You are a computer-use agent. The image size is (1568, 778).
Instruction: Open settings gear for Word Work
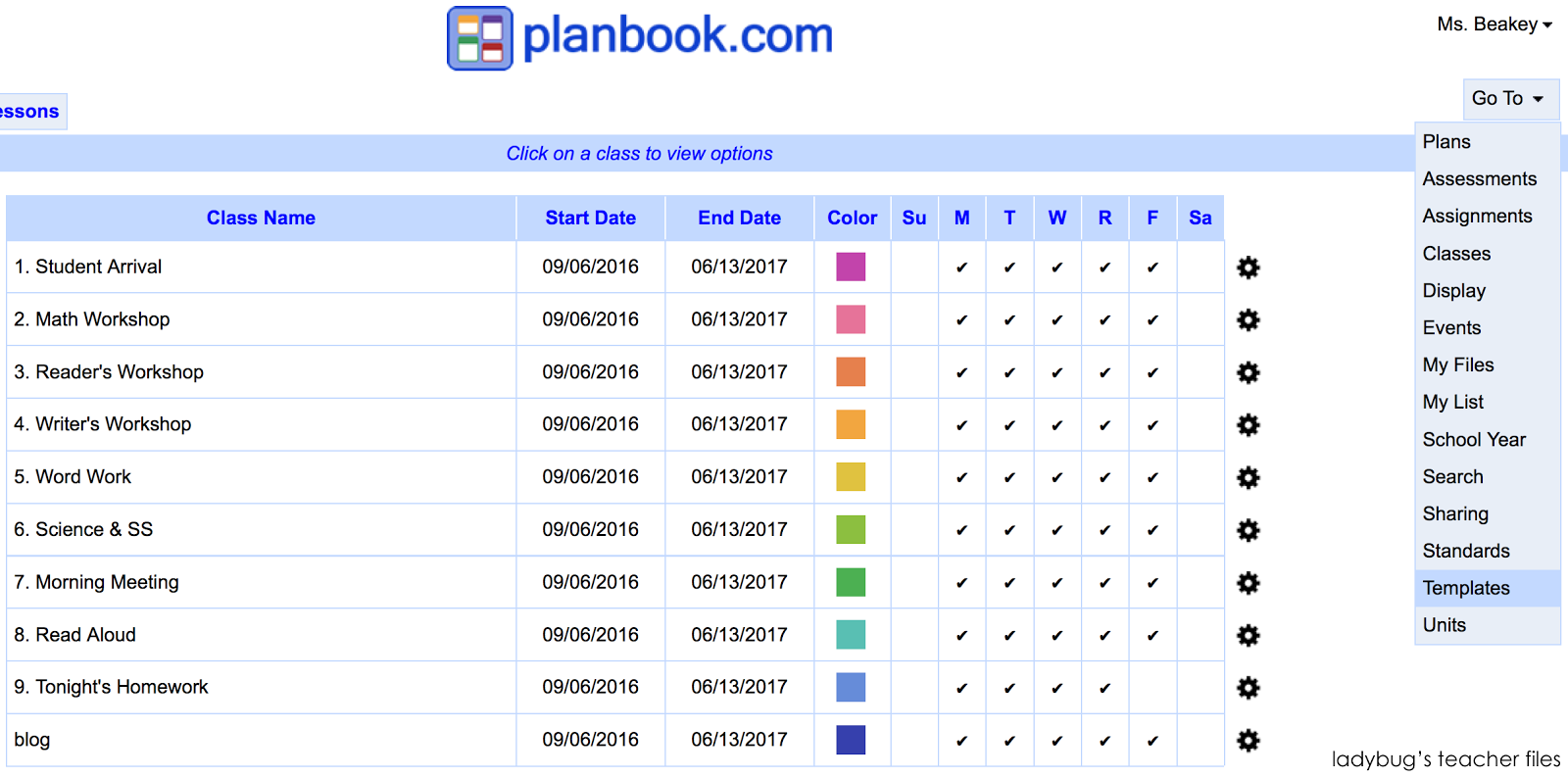click(x=1248, y=477)
